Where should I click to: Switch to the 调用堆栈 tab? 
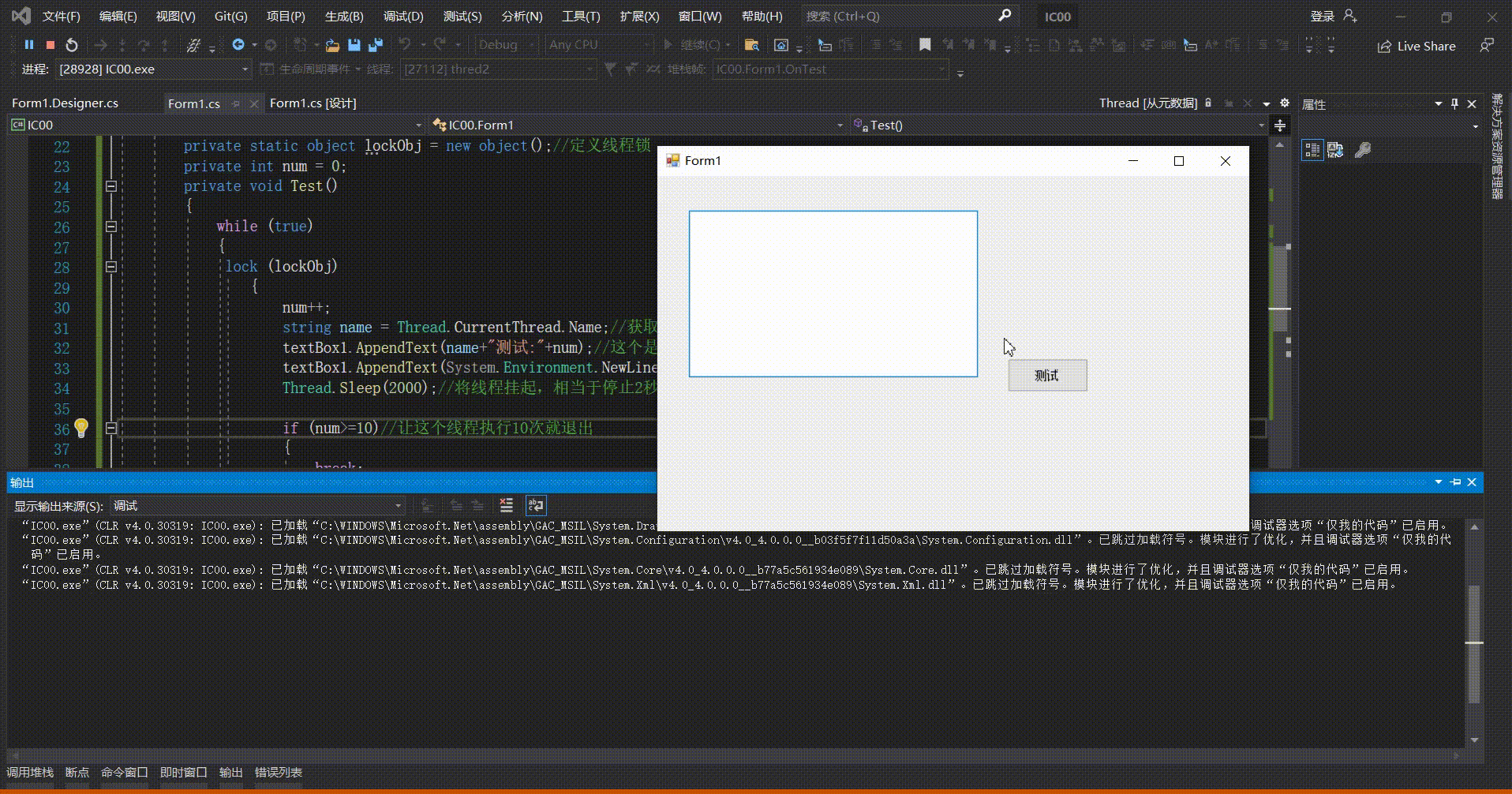pos(30,773)
